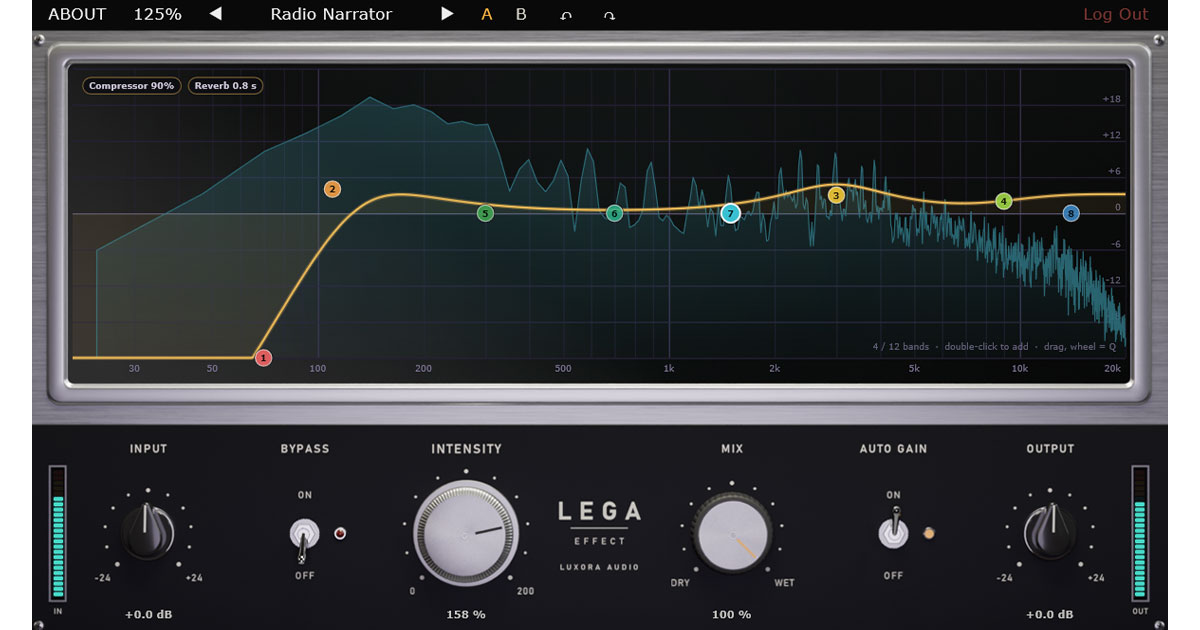Click the Reverb 0.8 s chip
The image size is (1200, 630).
pos(225,86)
